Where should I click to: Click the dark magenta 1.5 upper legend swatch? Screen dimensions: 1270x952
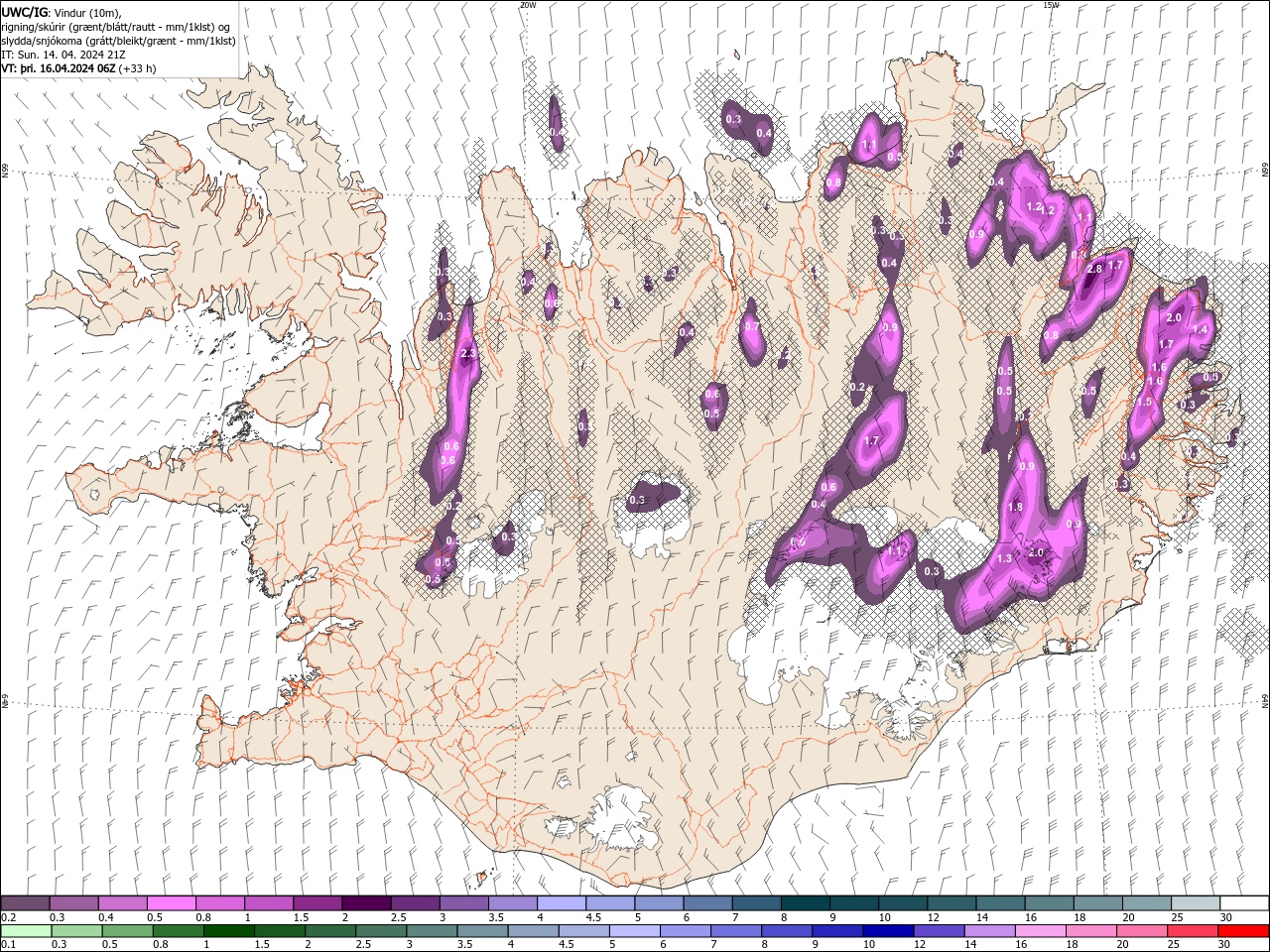tap(317, 903)
